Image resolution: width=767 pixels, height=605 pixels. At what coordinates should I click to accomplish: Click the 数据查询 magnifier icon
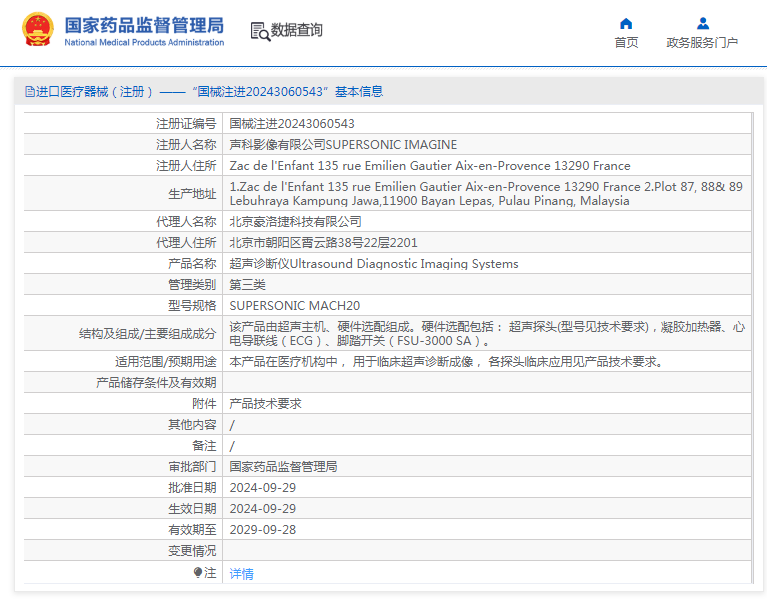(260, 30)
